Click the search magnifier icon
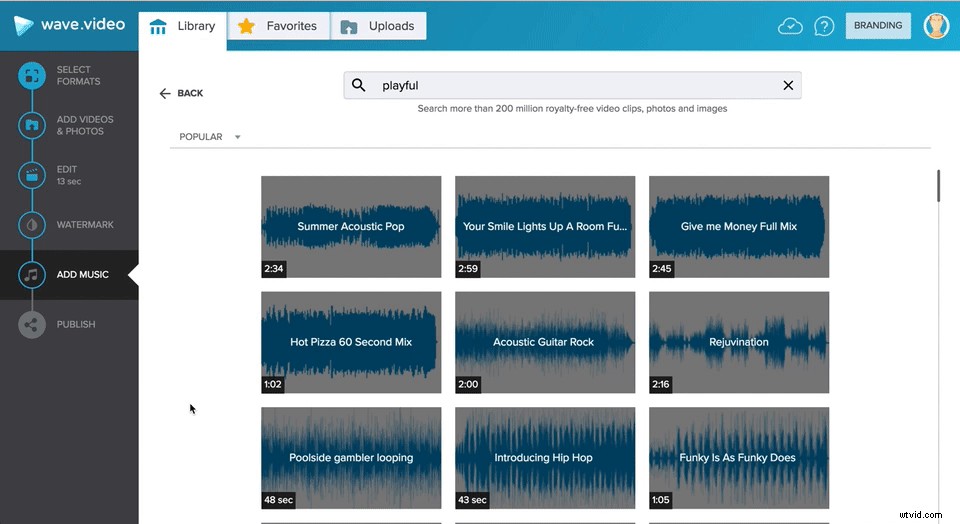The height and width of the screenshot is (524, 960). [359, 85]
